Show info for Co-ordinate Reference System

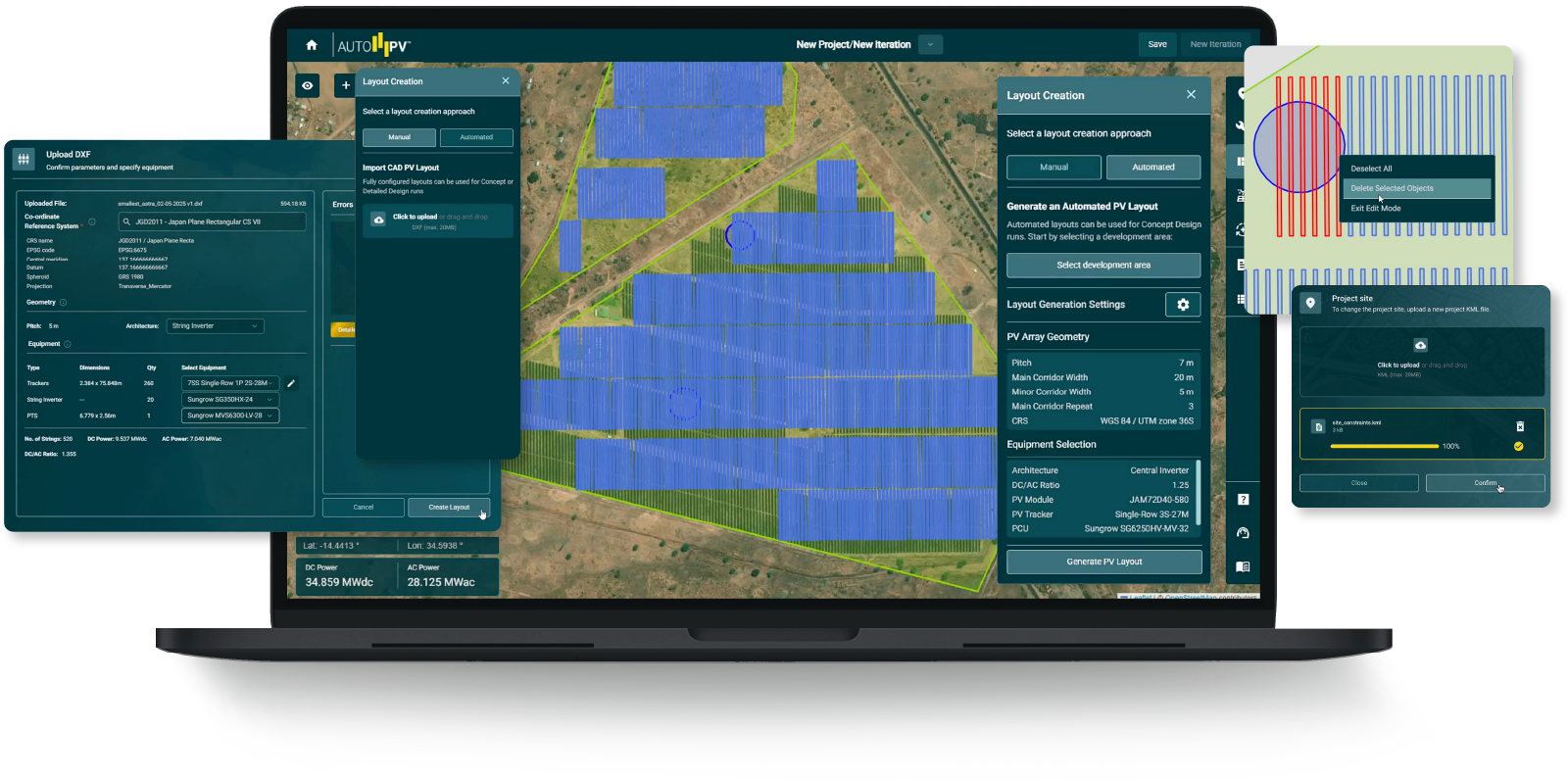click(92, 221)
